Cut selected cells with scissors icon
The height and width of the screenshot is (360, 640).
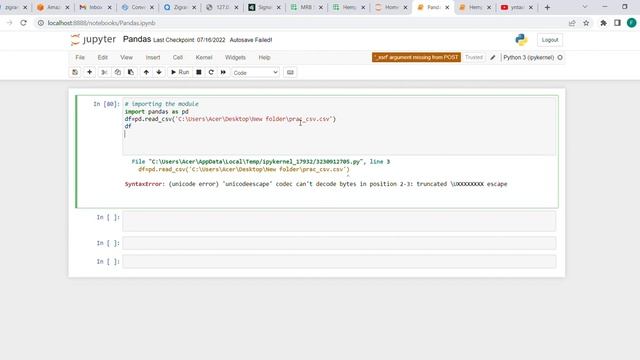pyautogui.click(x=104, y=72)
